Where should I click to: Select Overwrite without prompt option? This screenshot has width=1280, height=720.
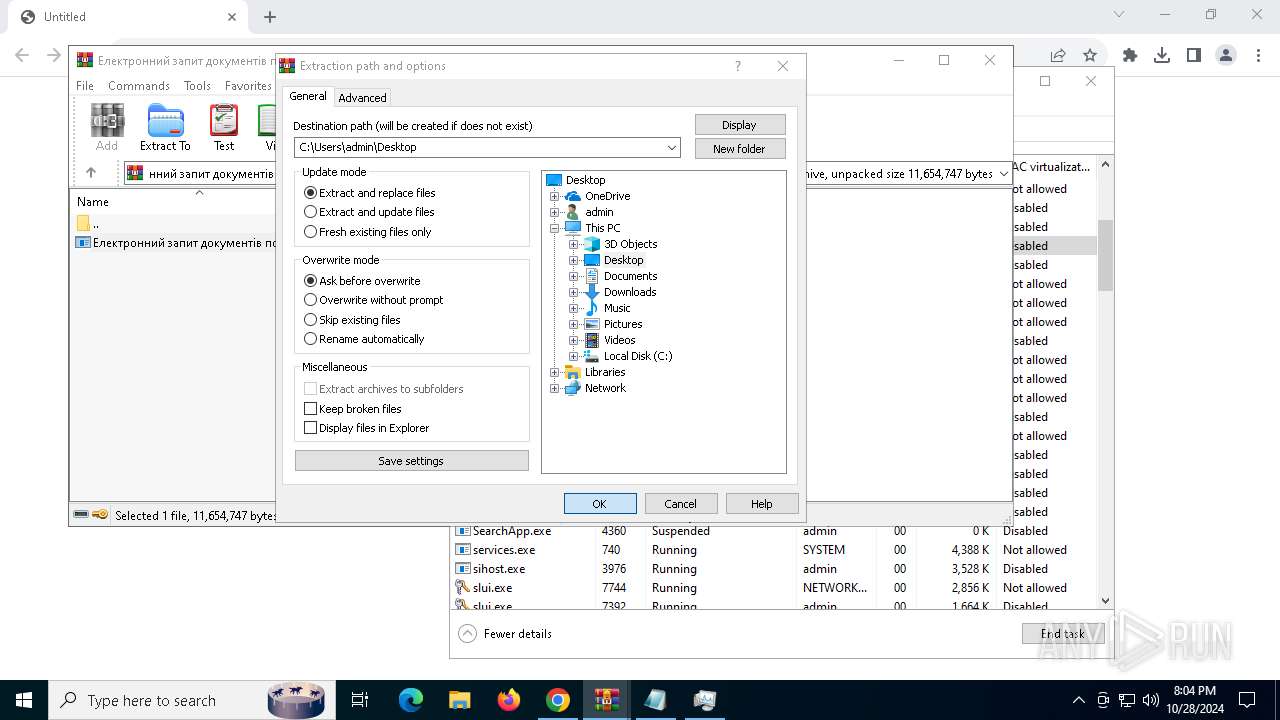pos(373,300)
